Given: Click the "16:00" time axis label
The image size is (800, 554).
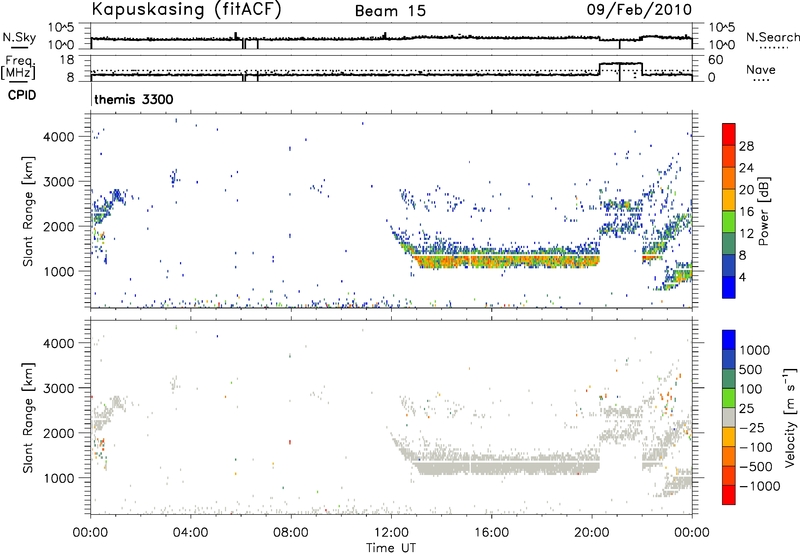Looking at the screenshot, I should pyautogui.click(x=491, y=533).
